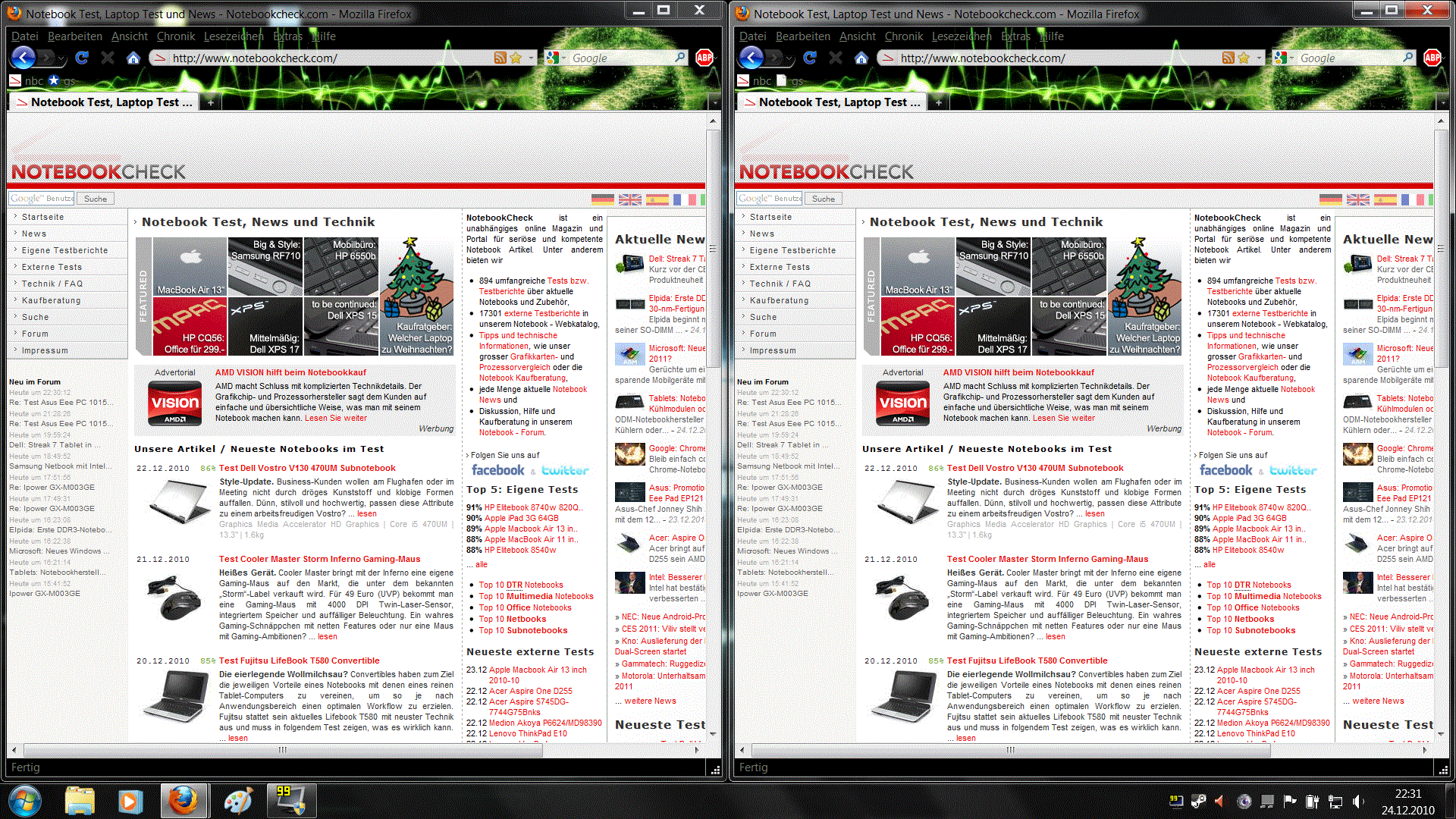
Task: Click the Google search field in right window
Action: pos(1348,58)
